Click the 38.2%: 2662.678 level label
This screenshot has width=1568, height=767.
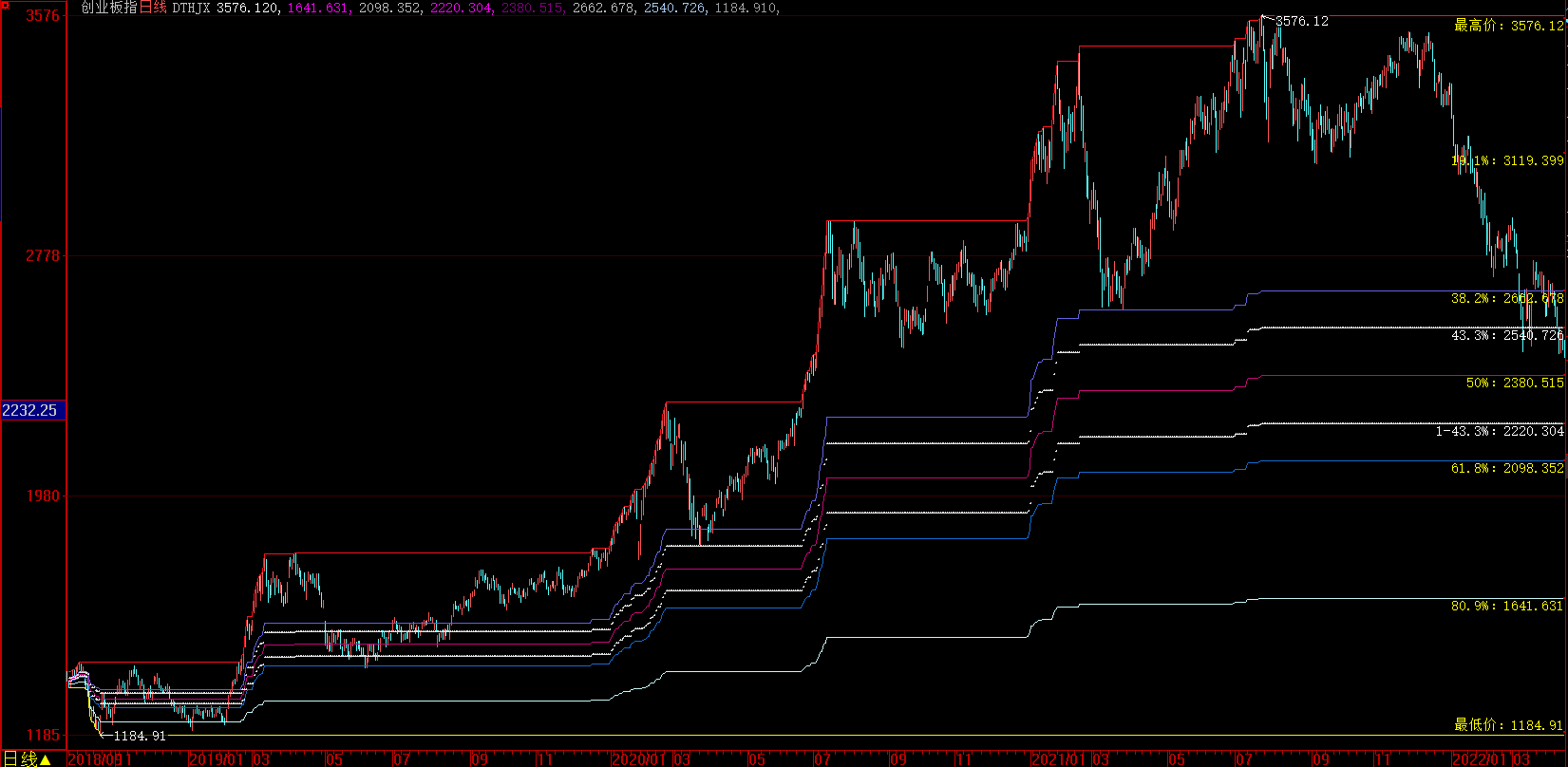pyautogui.click(x=1507, y=298)
